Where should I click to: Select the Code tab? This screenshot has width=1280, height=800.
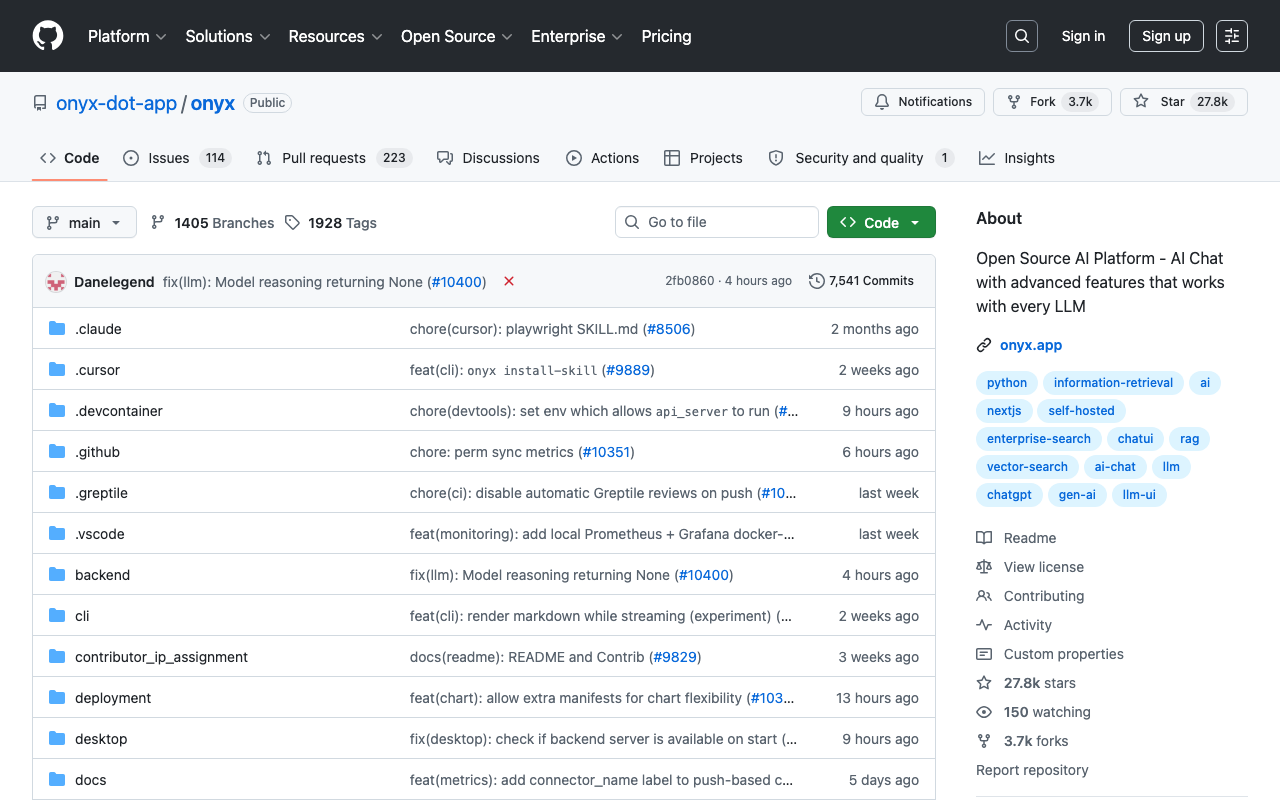tap(70, 158)
